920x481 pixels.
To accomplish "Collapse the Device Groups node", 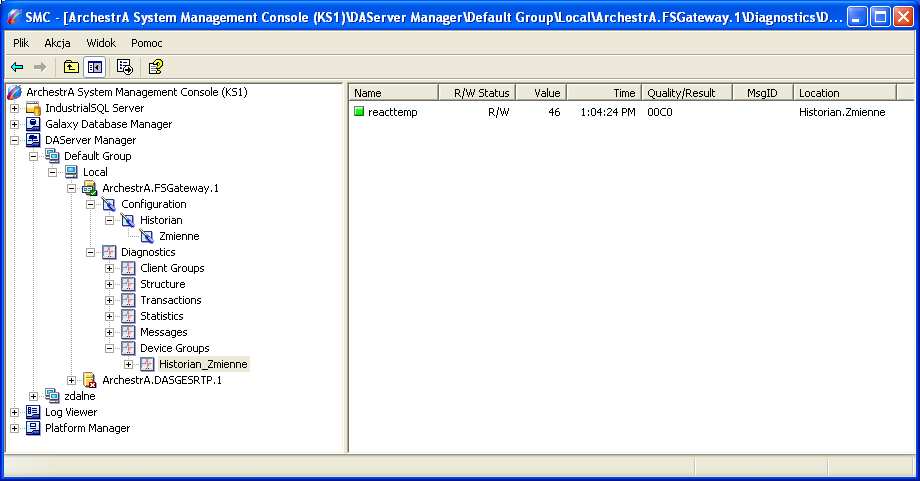I will (x=109, y=348).
